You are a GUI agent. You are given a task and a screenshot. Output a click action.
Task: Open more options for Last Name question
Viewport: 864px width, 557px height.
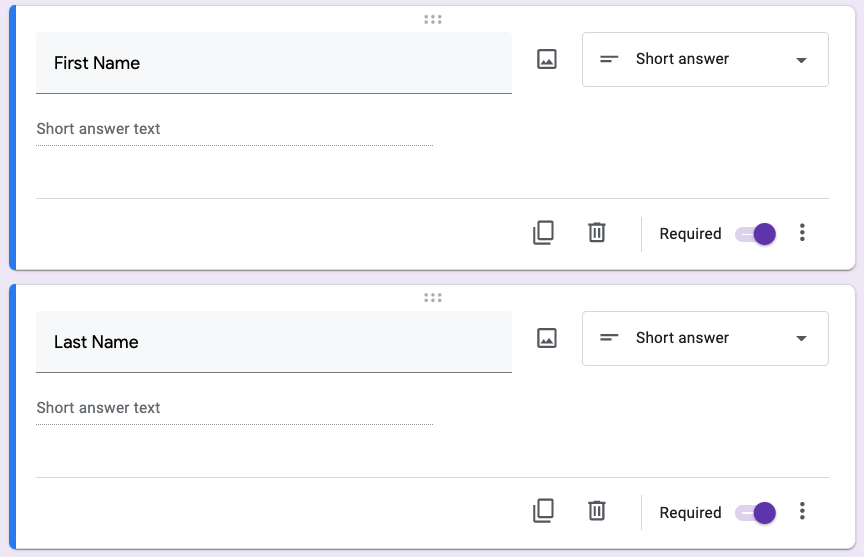802,512
